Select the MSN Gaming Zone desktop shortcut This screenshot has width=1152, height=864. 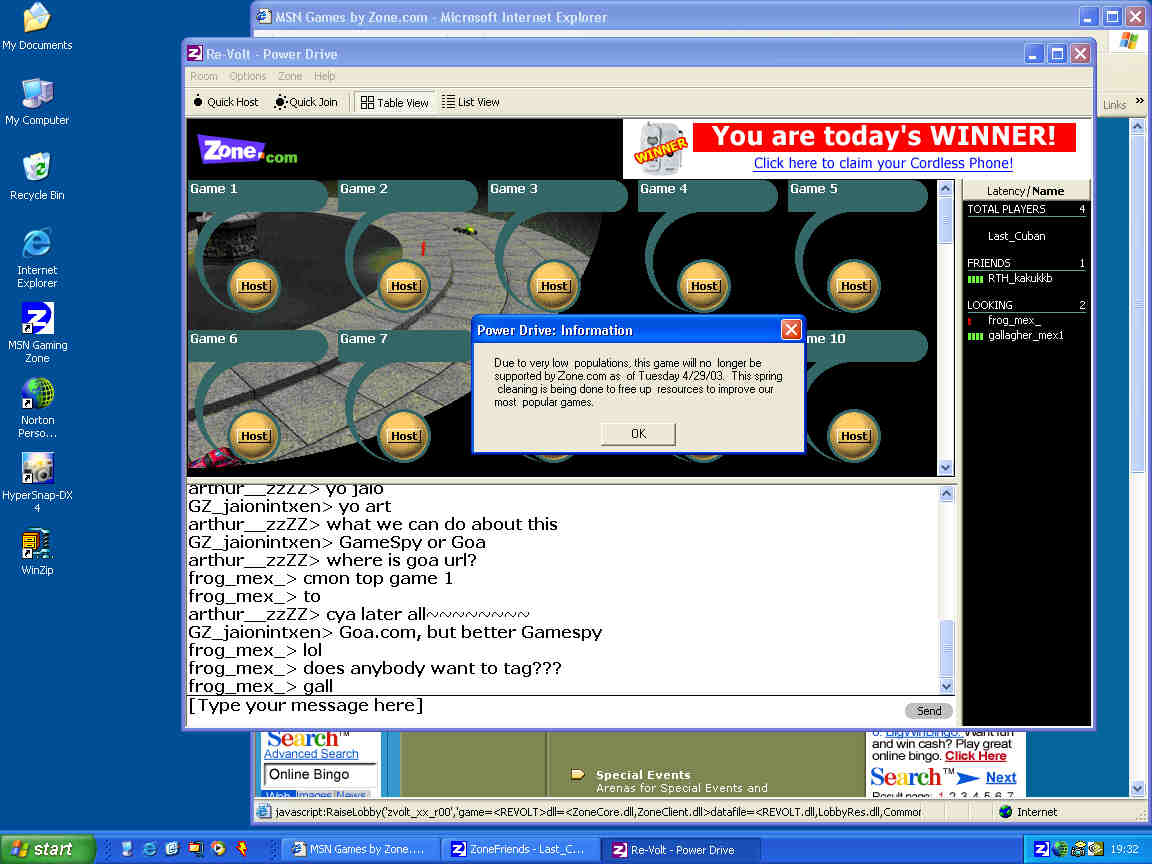tap(37, 333)
